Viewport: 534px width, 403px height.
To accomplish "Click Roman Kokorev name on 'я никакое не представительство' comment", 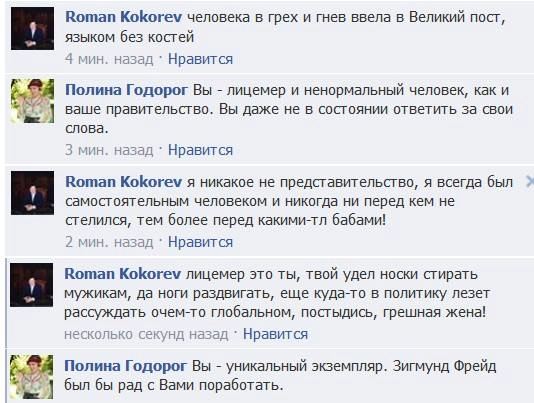I will (123, 182).
